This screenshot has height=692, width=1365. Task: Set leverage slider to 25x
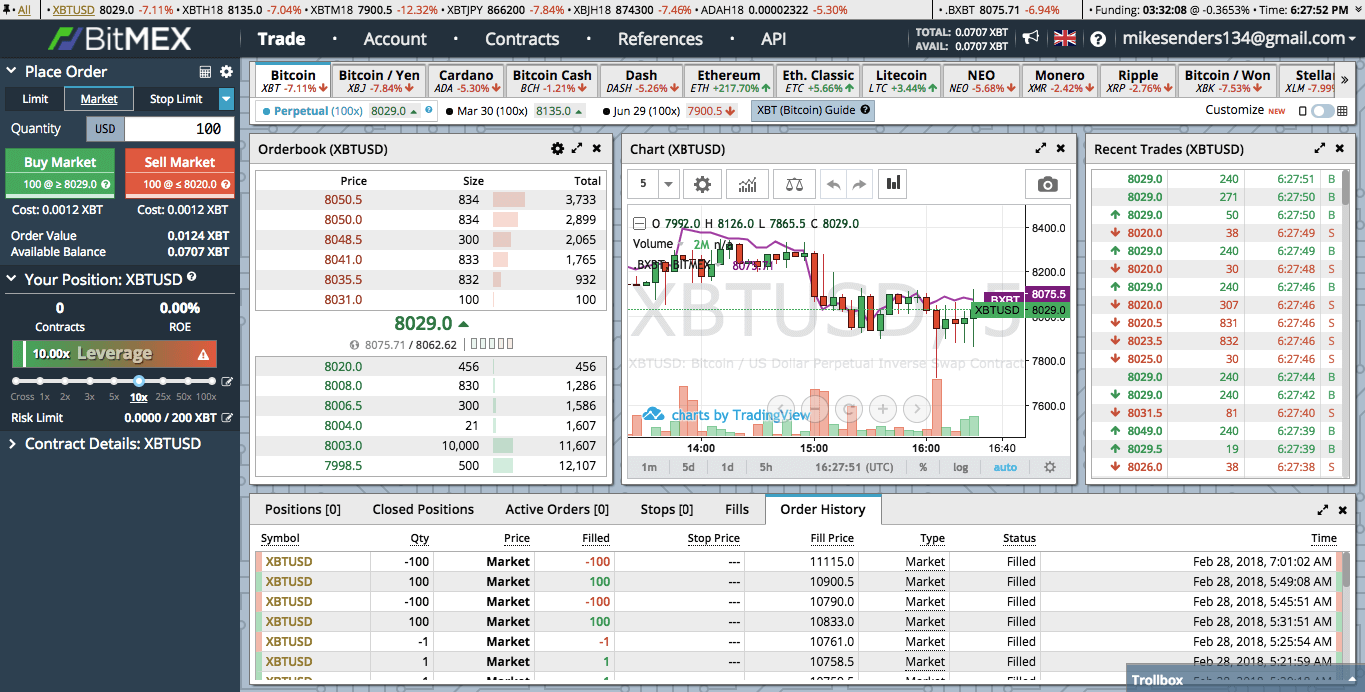point(163,382)
